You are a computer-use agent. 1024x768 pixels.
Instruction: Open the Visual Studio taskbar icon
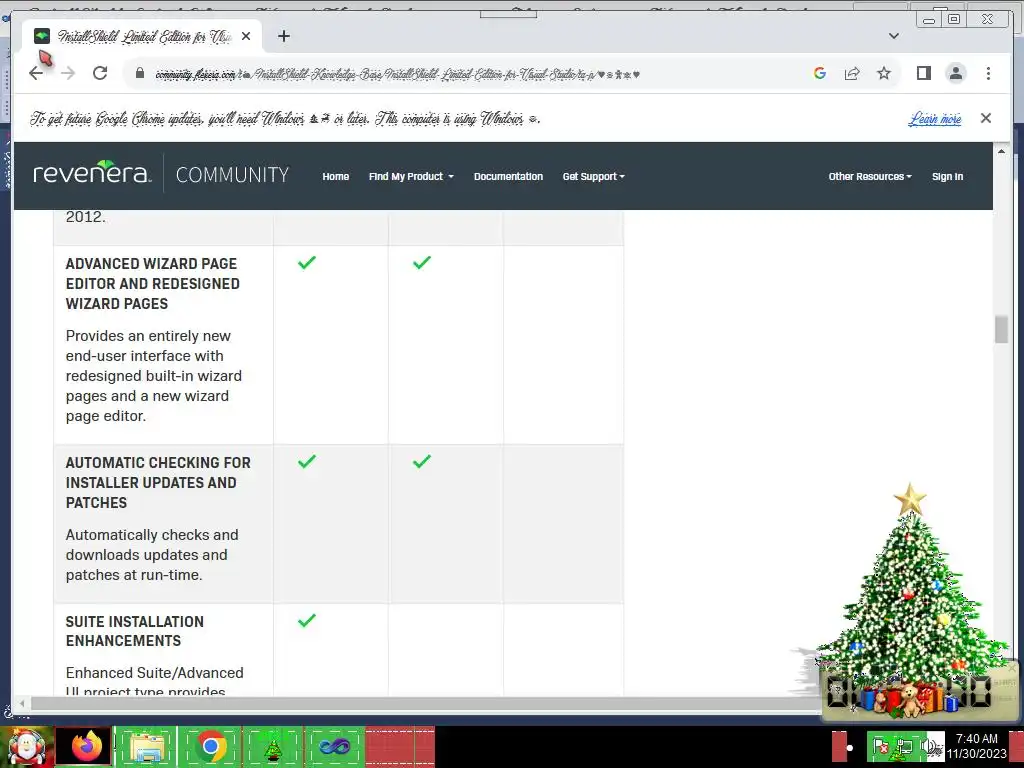[x=334, y=746]
